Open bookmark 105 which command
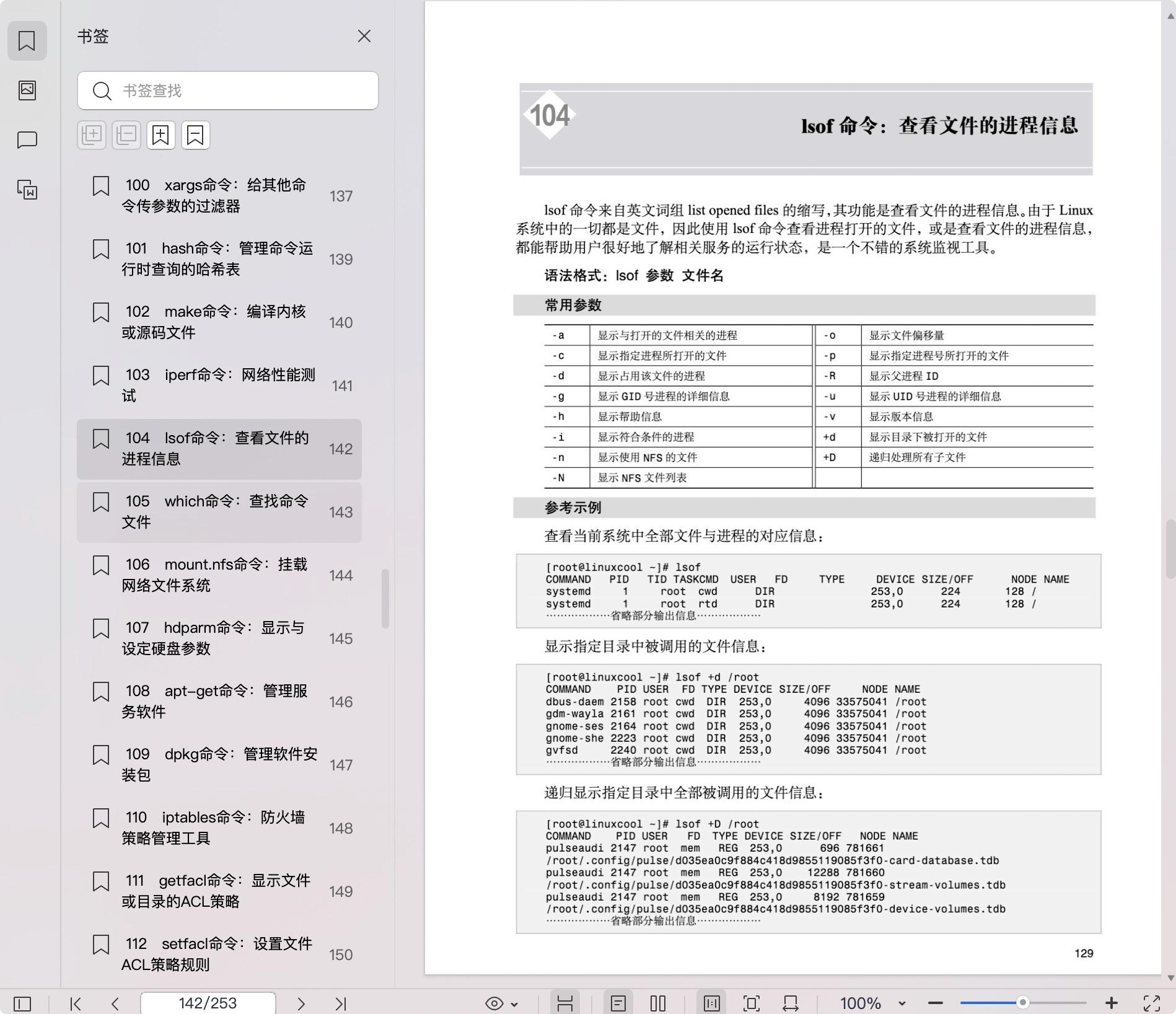Screen dimensions: 1176x1014 (219, 512)
